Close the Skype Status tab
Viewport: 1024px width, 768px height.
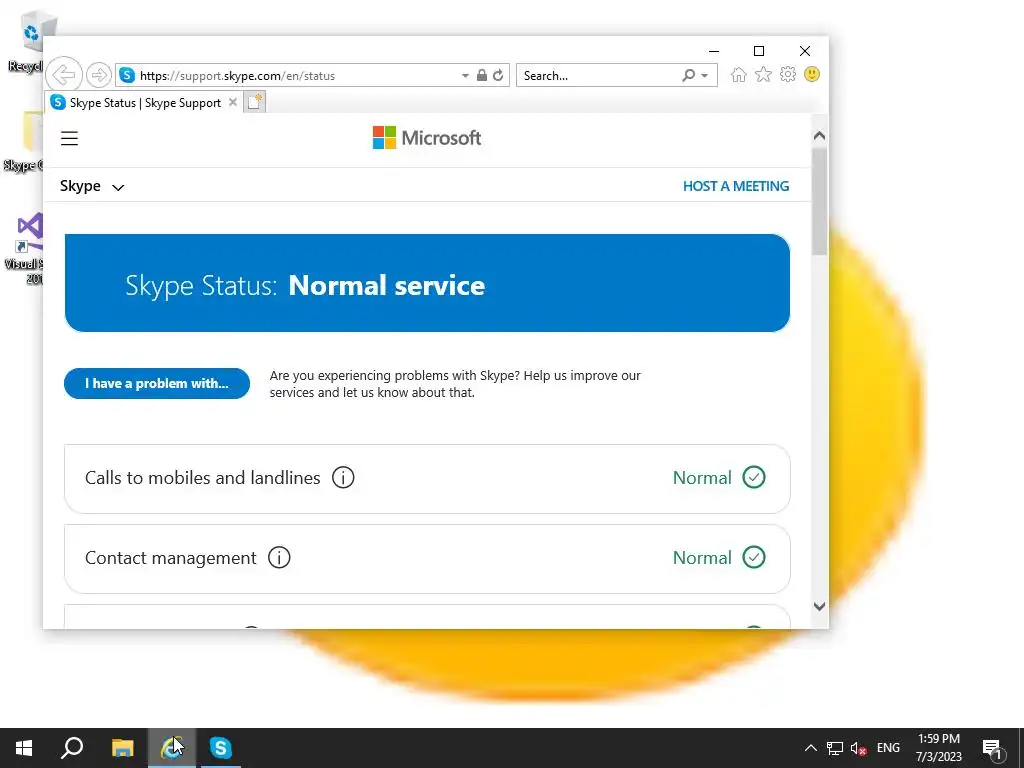tap(232, 103)
